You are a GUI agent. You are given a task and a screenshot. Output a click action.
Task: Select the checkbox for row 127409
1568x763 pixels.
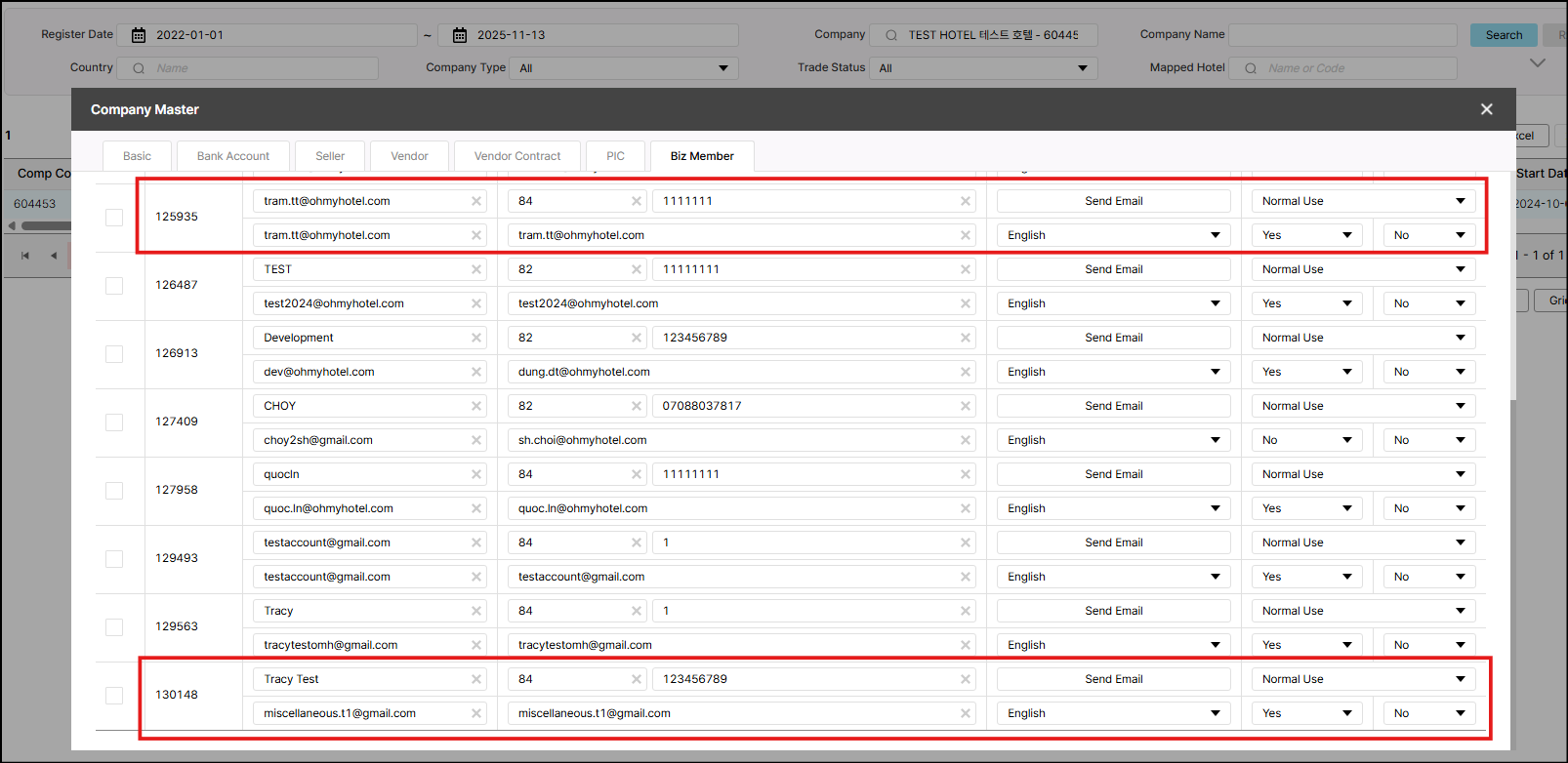114,422
